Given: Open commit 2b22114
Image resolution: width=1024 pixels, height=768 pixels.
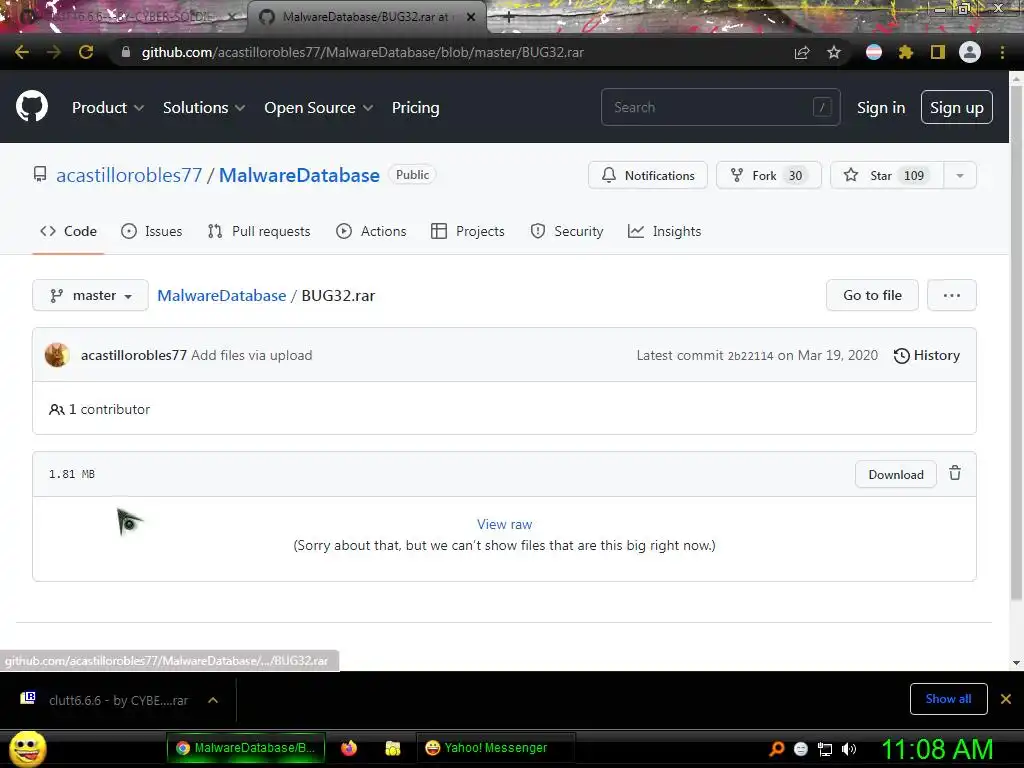Looking at the screenshot, I should (750, 356).
